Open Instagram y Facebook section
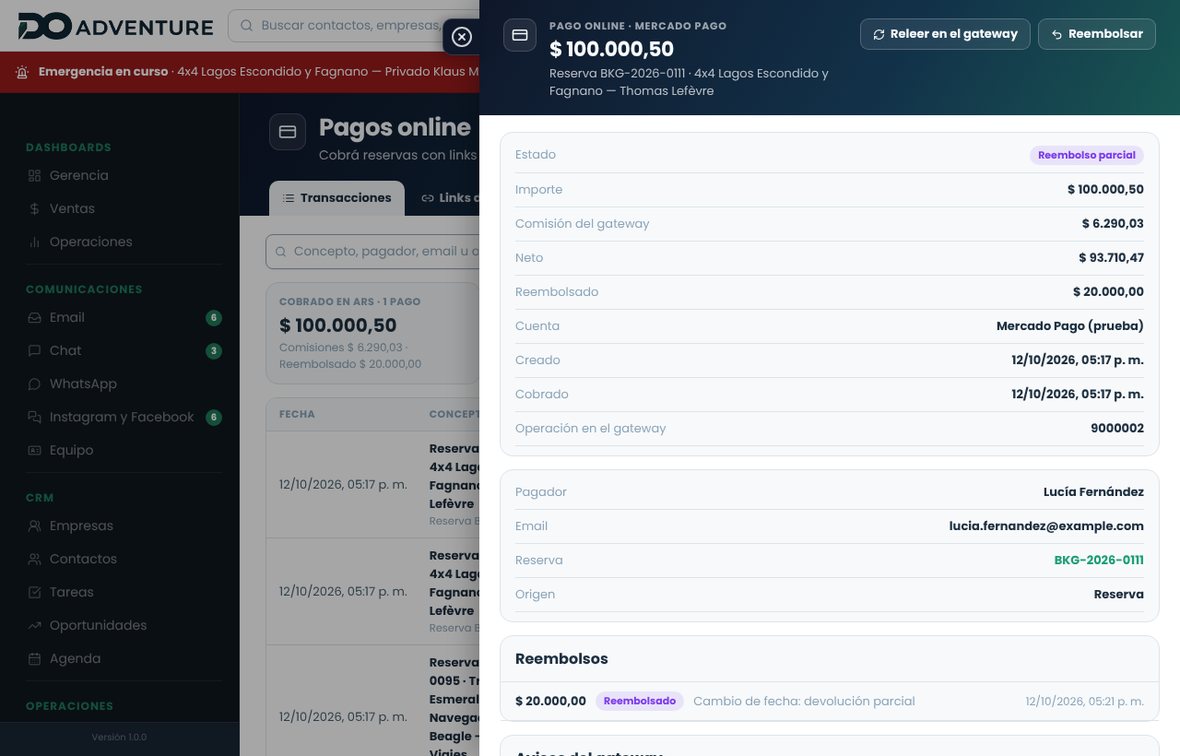1180x756 pixels. (x=124, y=417)
